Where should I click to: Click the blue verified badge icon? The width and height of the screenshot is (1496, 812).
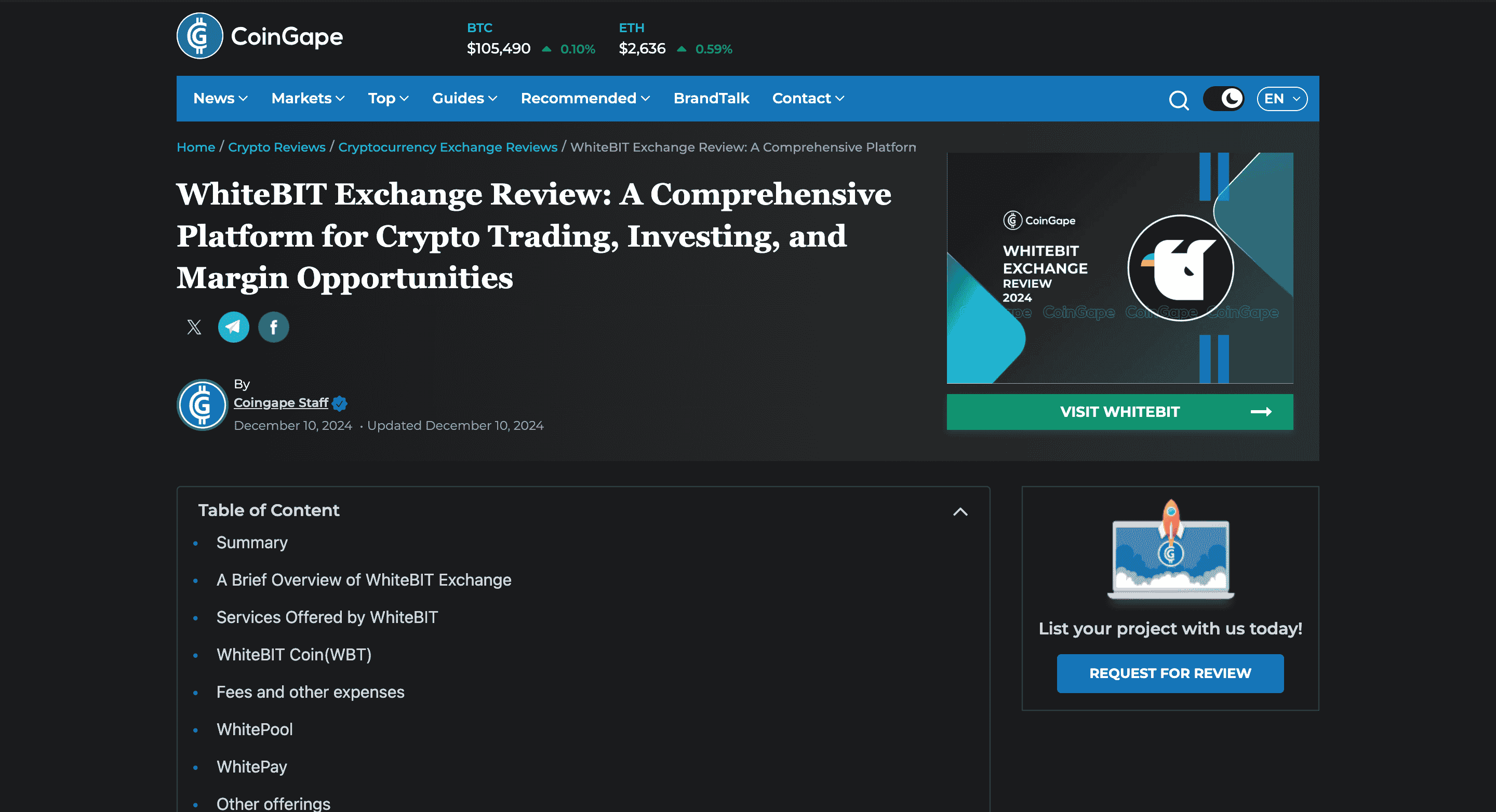tap(340, 403)
